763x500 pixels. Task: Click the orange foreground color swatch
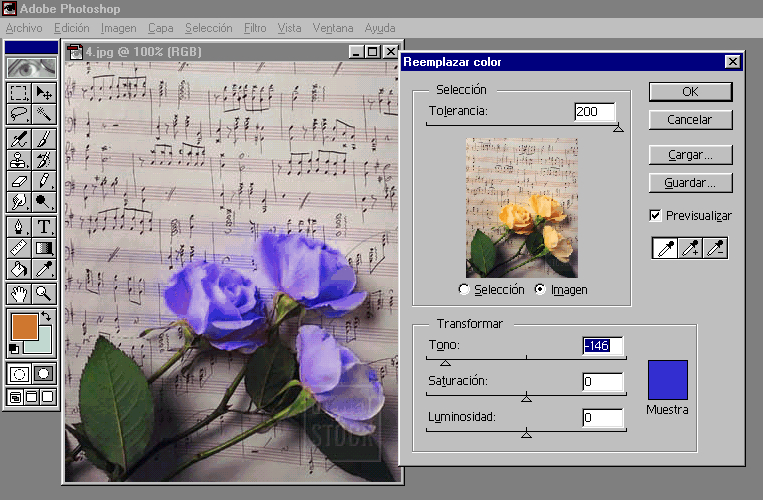click(24, 327)
